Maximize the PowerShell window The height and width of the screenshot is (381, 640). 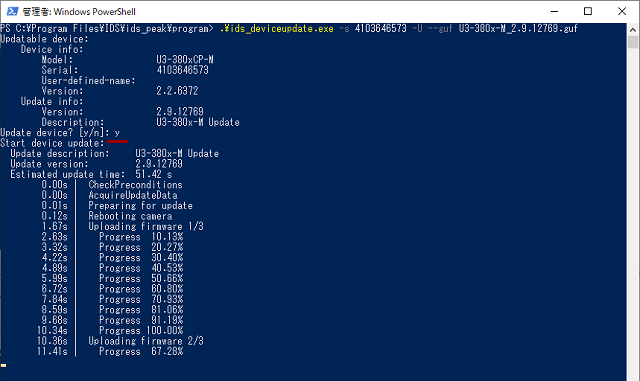click(588, 11)
